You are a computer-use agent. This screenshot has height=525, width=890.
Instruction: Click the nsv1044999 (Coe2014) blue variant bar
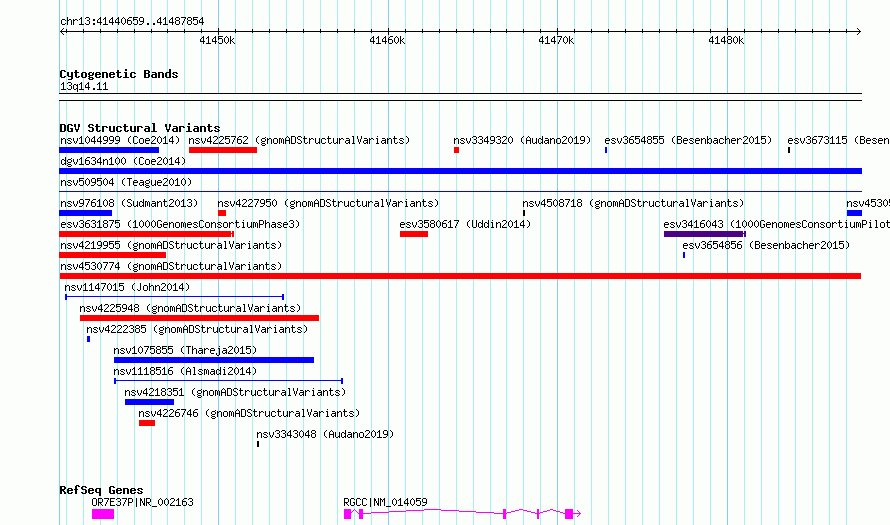pyautogui.click(x=109, y=150)
